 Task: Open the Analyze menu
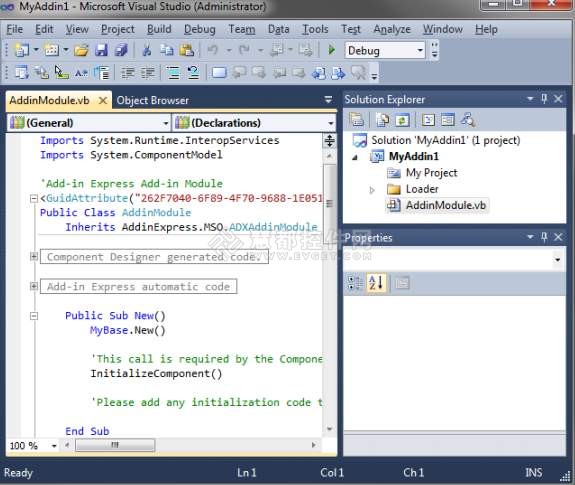[x=392, y=29]
